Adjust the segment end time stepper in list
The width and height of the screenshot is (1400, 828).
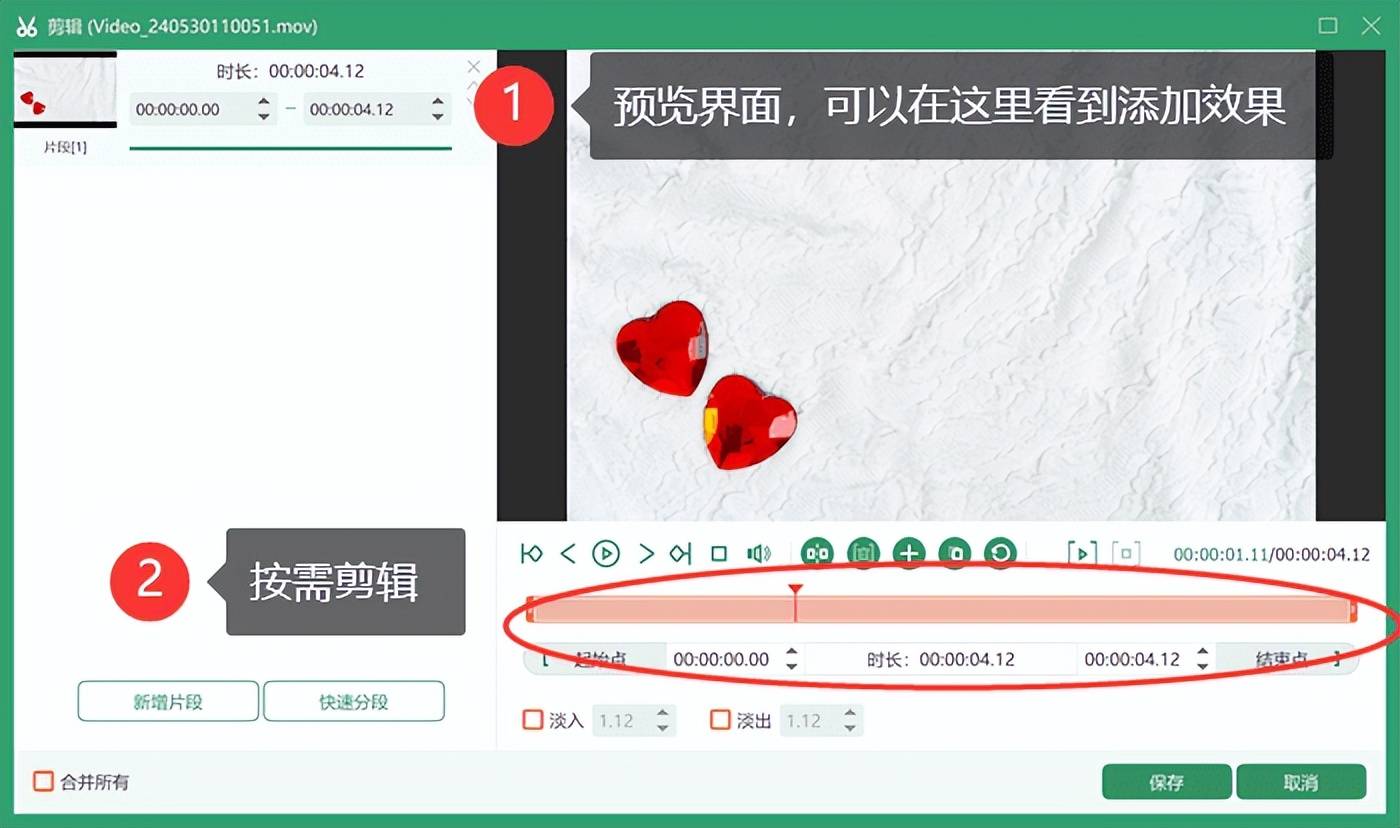click(437, 109)
